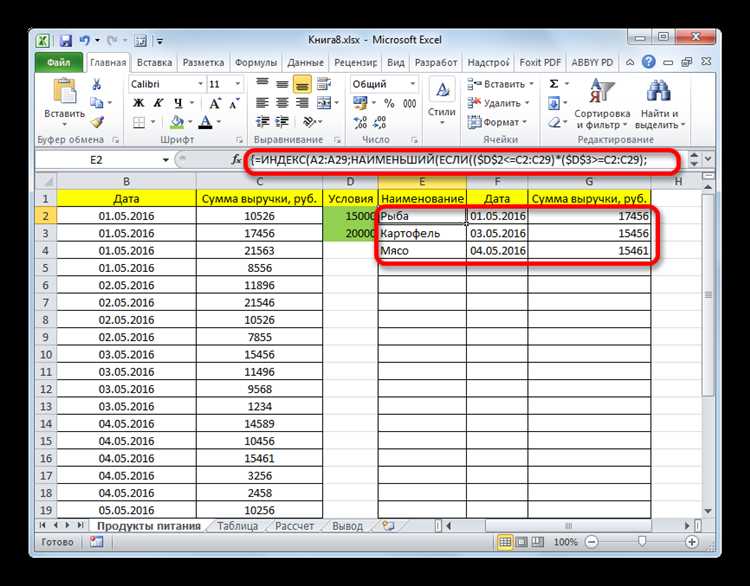750x586 pixels.
Task: Switch to the Вставка ribbon tab
Action: (154, 63)
